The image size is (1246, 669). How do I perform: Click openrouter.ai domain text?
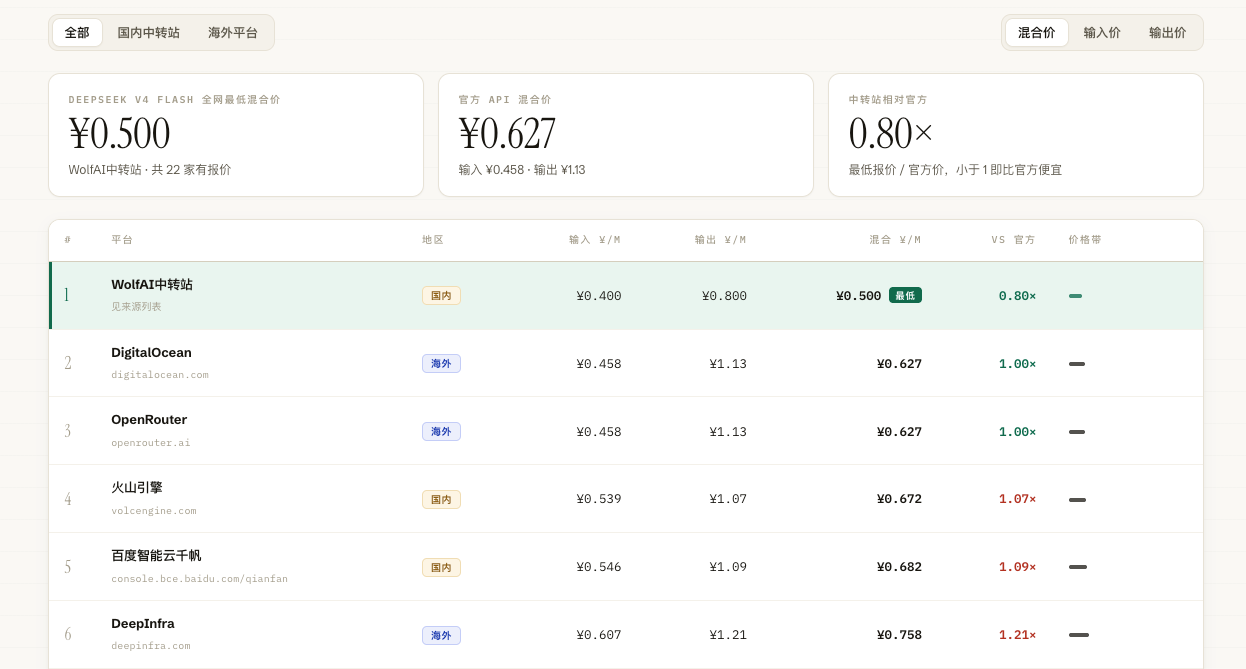pos(151,443)
